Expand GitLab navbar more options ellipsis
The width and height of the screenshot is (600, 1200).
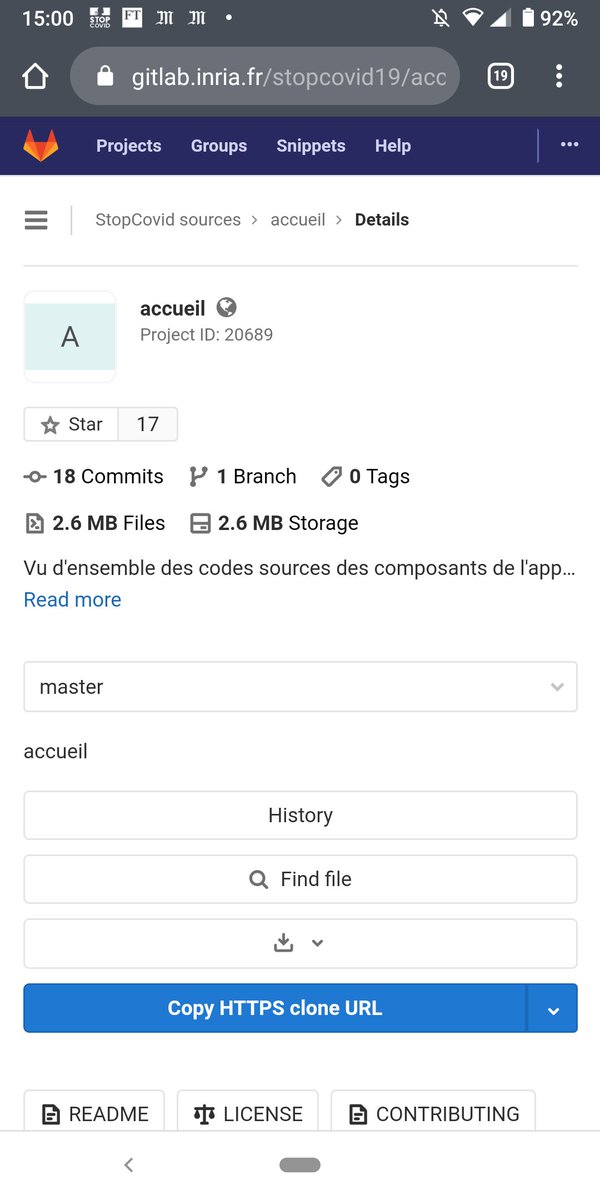click(570, 145)
